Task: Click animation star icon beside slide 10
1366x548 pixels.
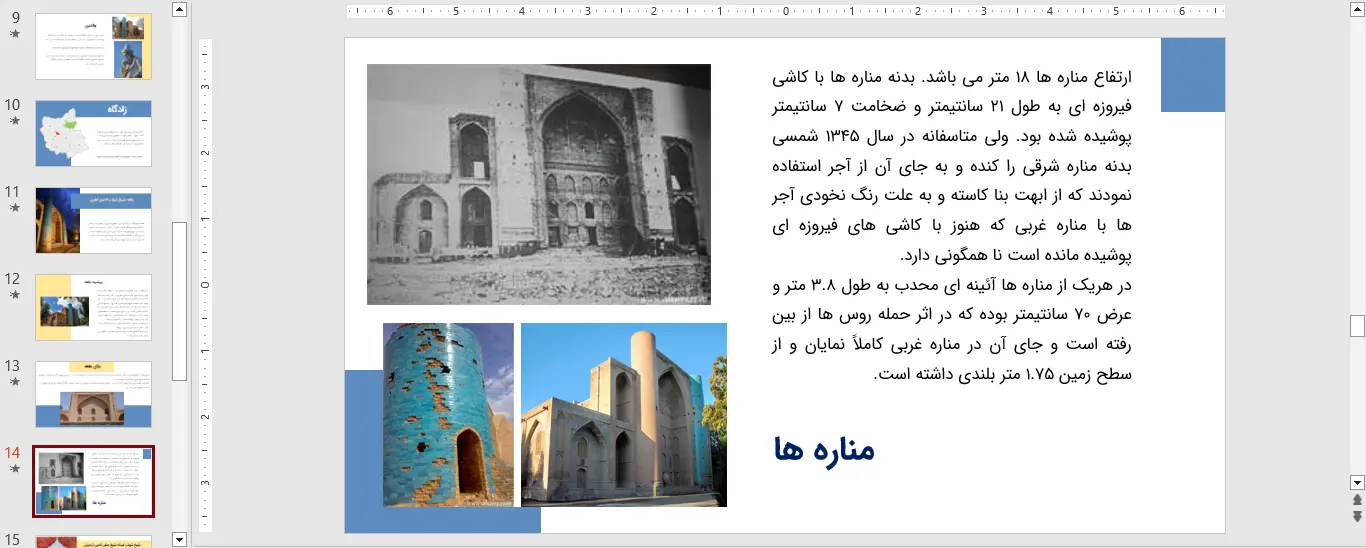Action: coord(14,120)
